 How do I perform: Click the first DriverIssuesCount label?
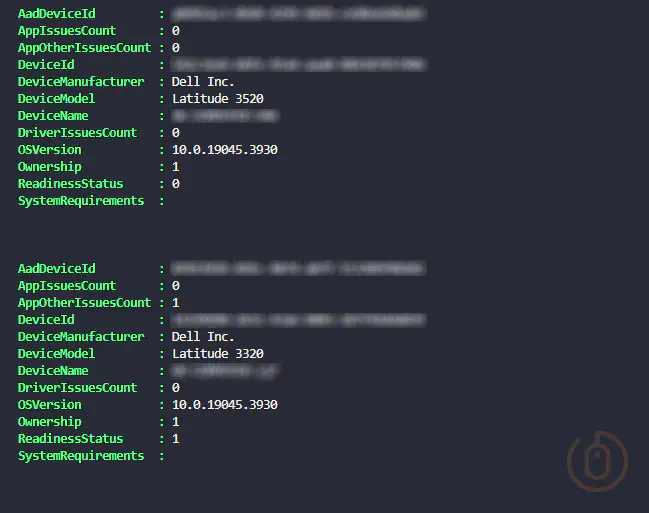[x=77, y=132]
